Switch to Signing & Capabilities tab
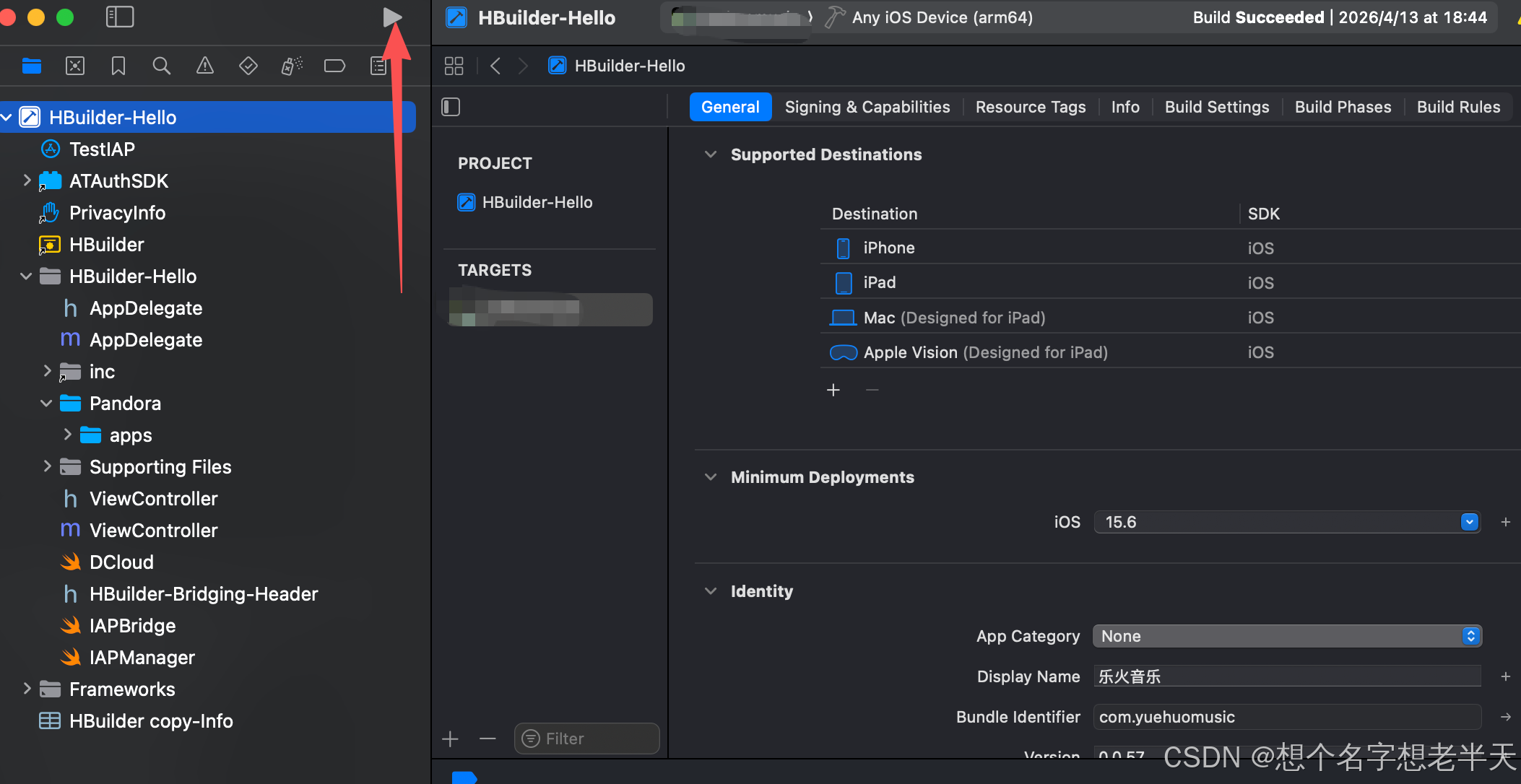 [867, 108]
